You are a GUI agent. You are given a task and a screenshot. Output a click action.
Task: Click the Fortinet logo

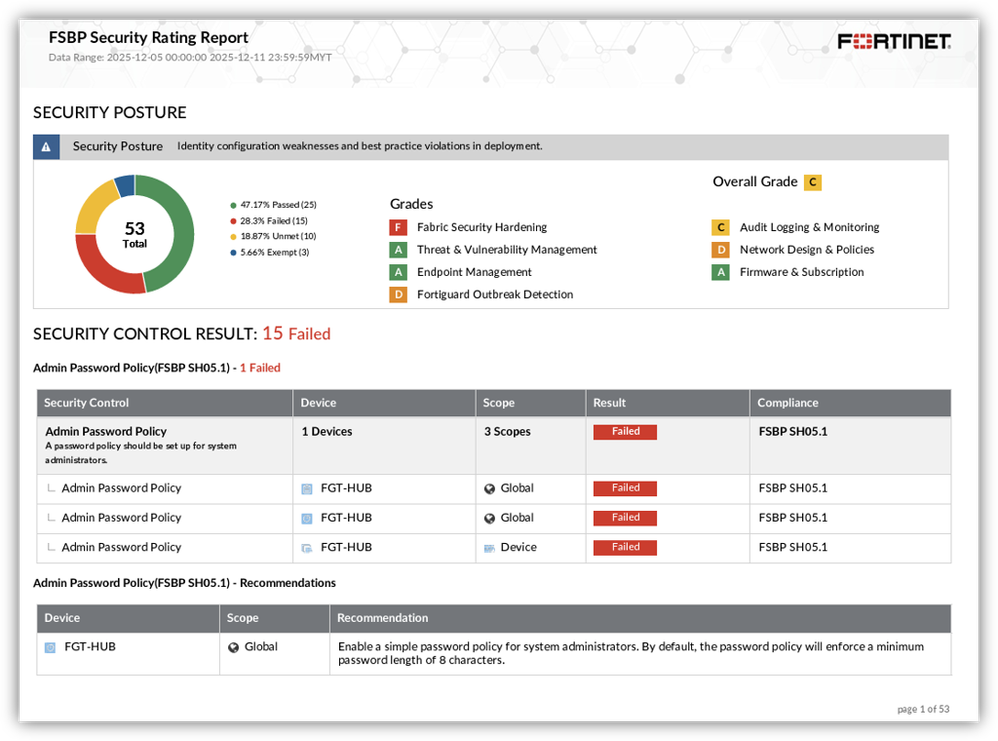click(894, 42)
